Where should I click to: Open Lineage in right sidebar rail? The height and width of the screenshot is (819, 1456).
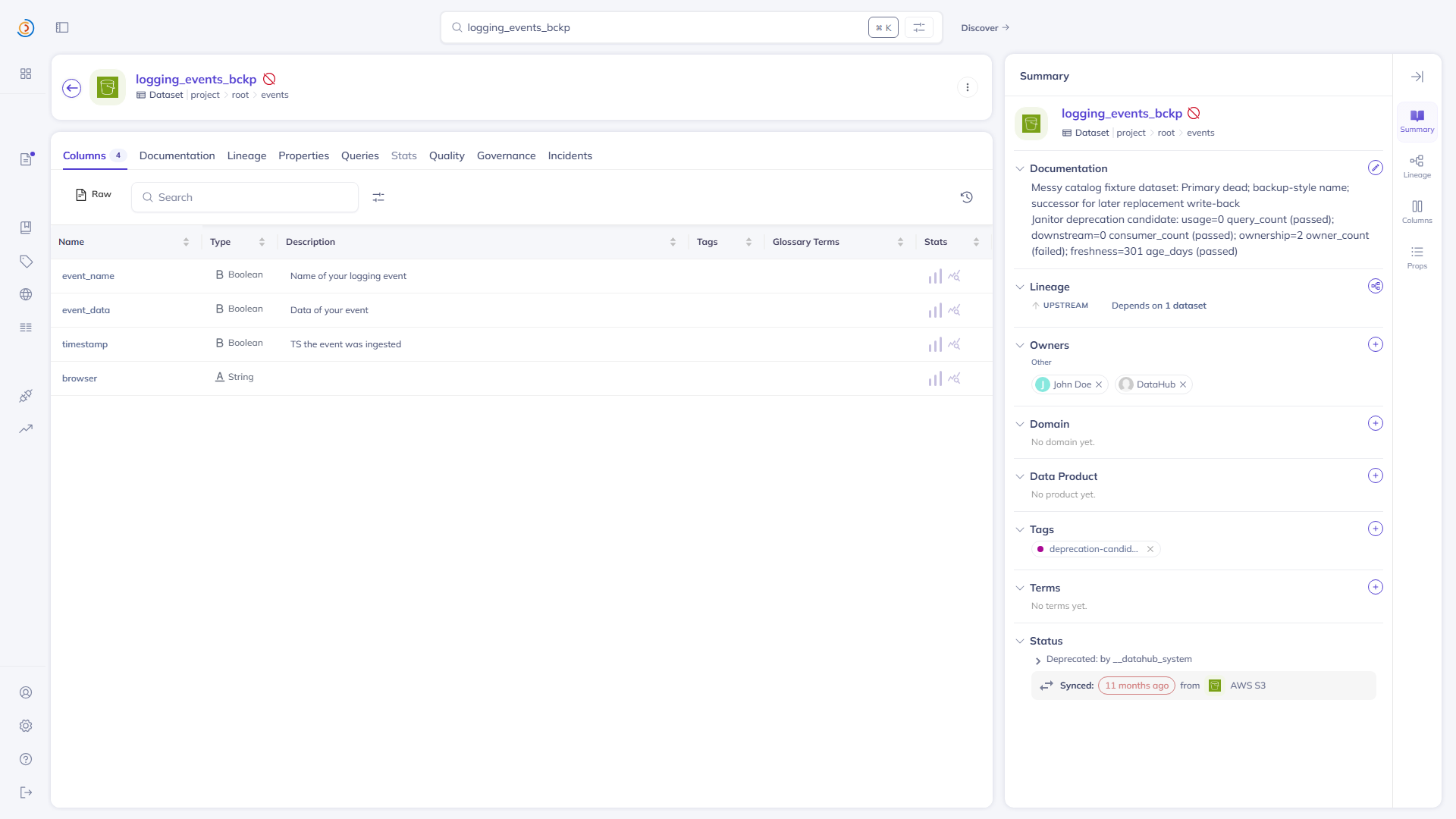tap(1417, 166)
